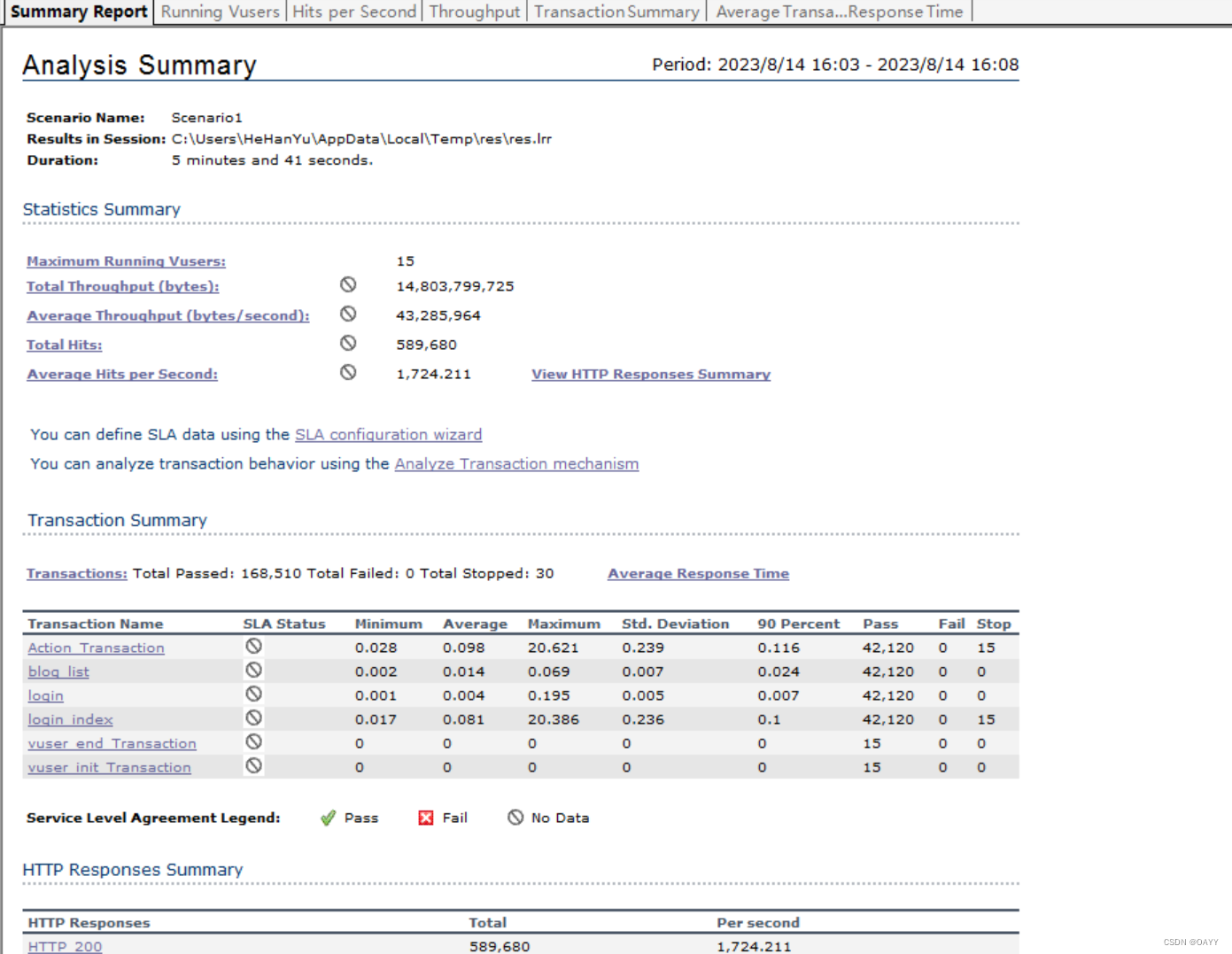Click the Pass column header

point(880,624)
